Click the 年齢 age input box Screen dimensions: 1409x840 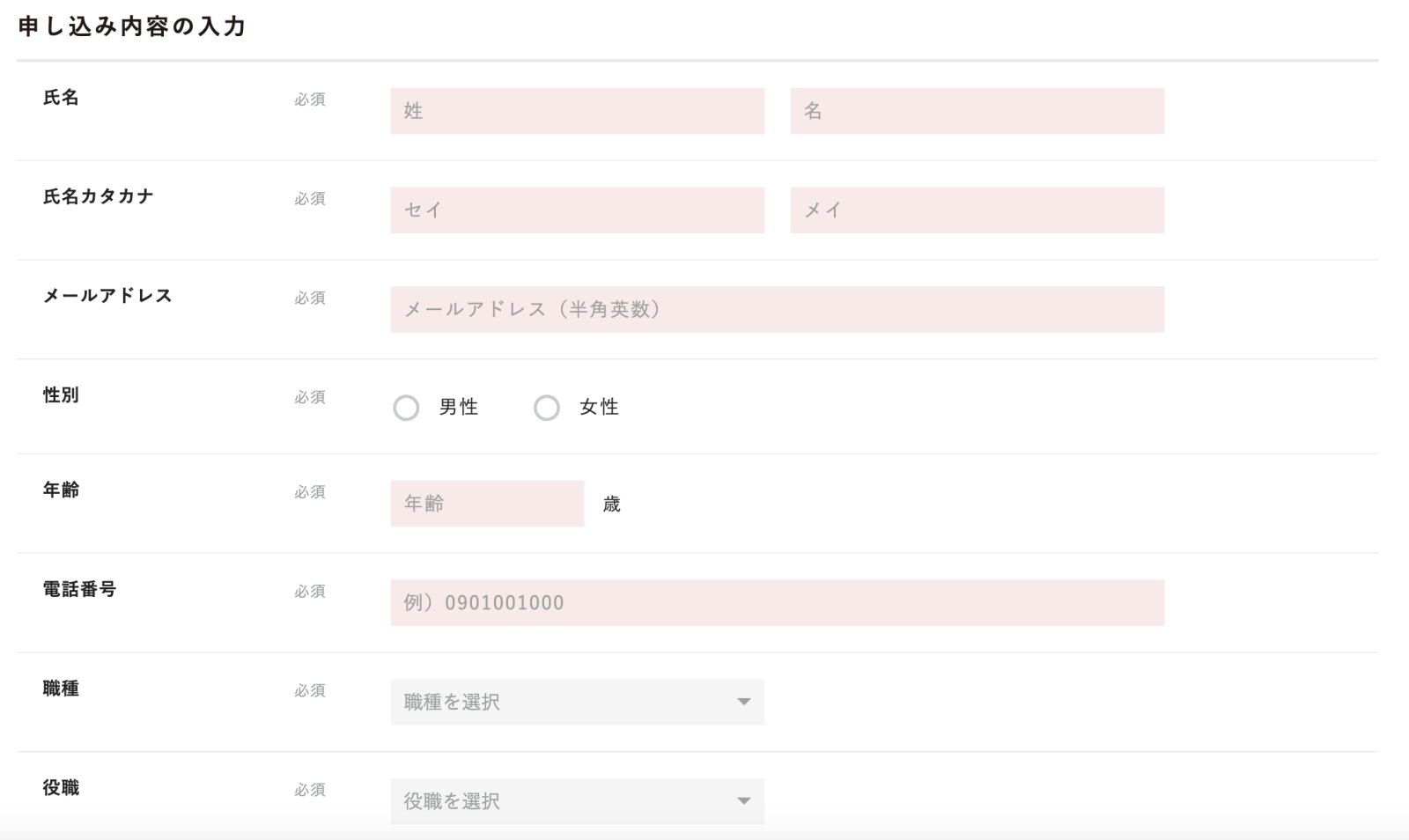[x=487, y=504]
